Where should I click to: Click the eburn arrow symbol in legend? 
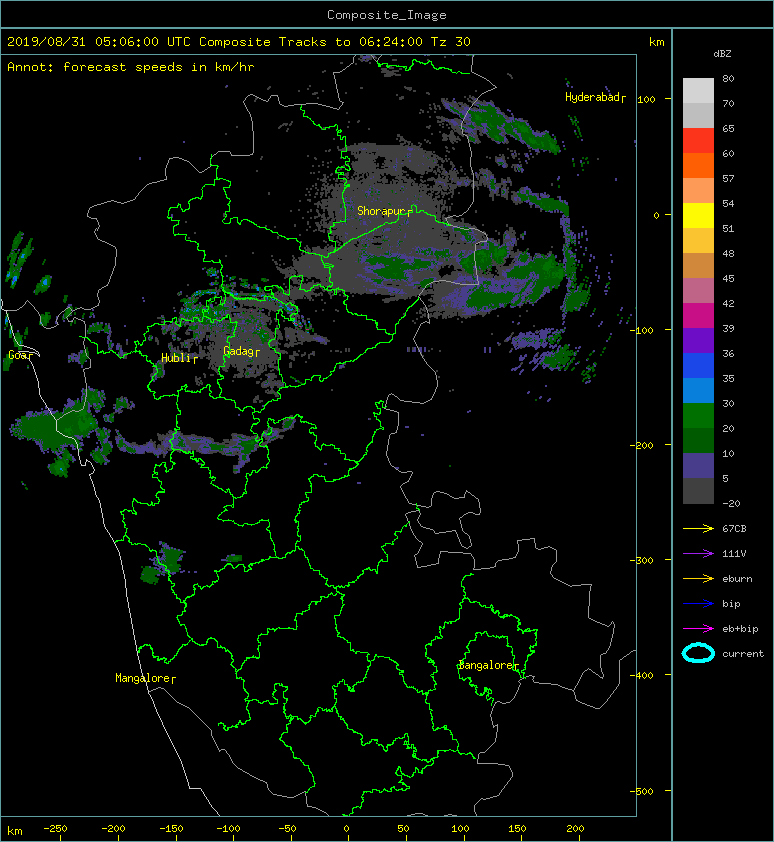tap(698, 579)
